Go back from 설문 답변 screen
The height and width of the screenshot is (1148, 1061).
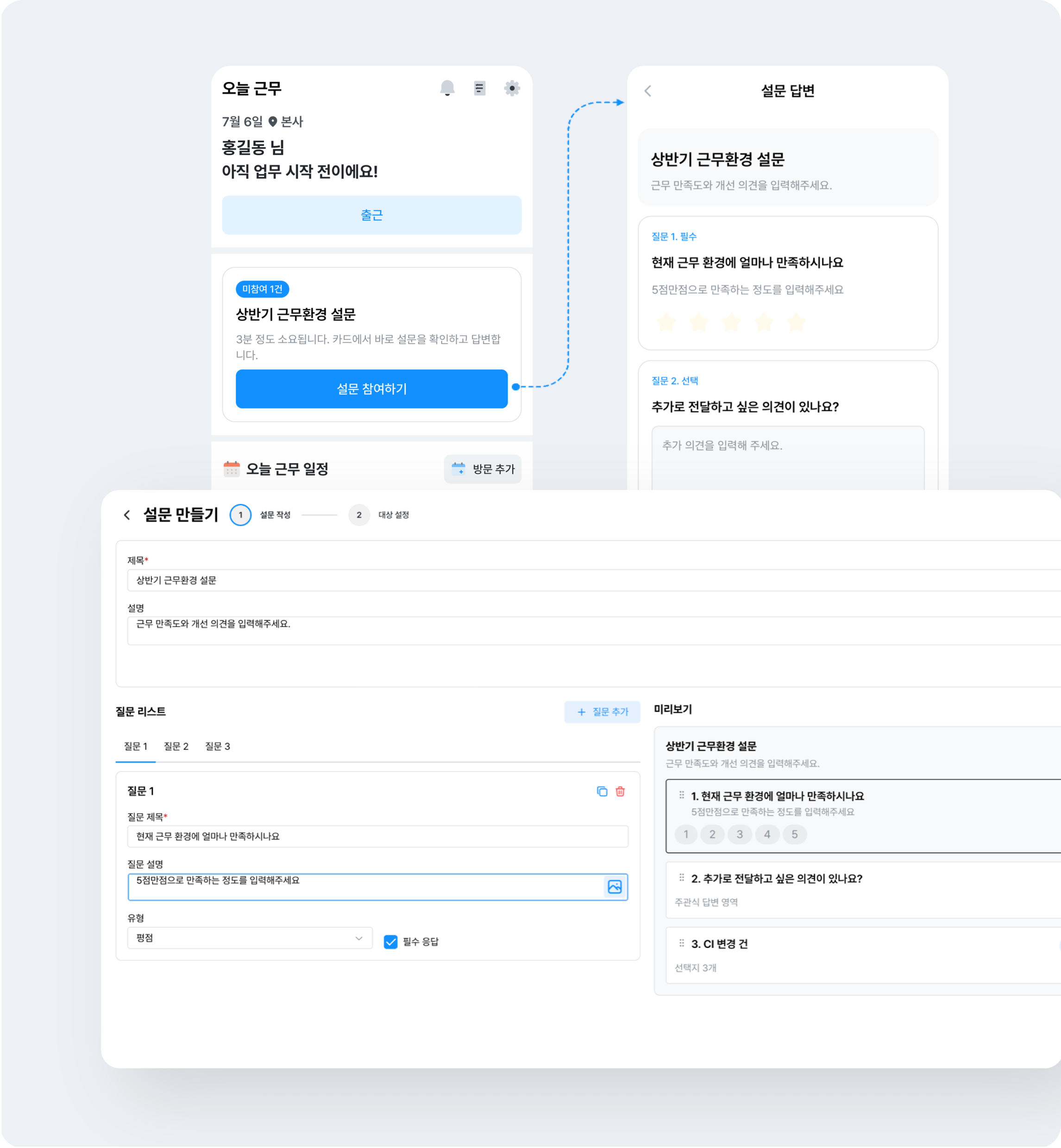pyautogui.click(x=647, y=91)
